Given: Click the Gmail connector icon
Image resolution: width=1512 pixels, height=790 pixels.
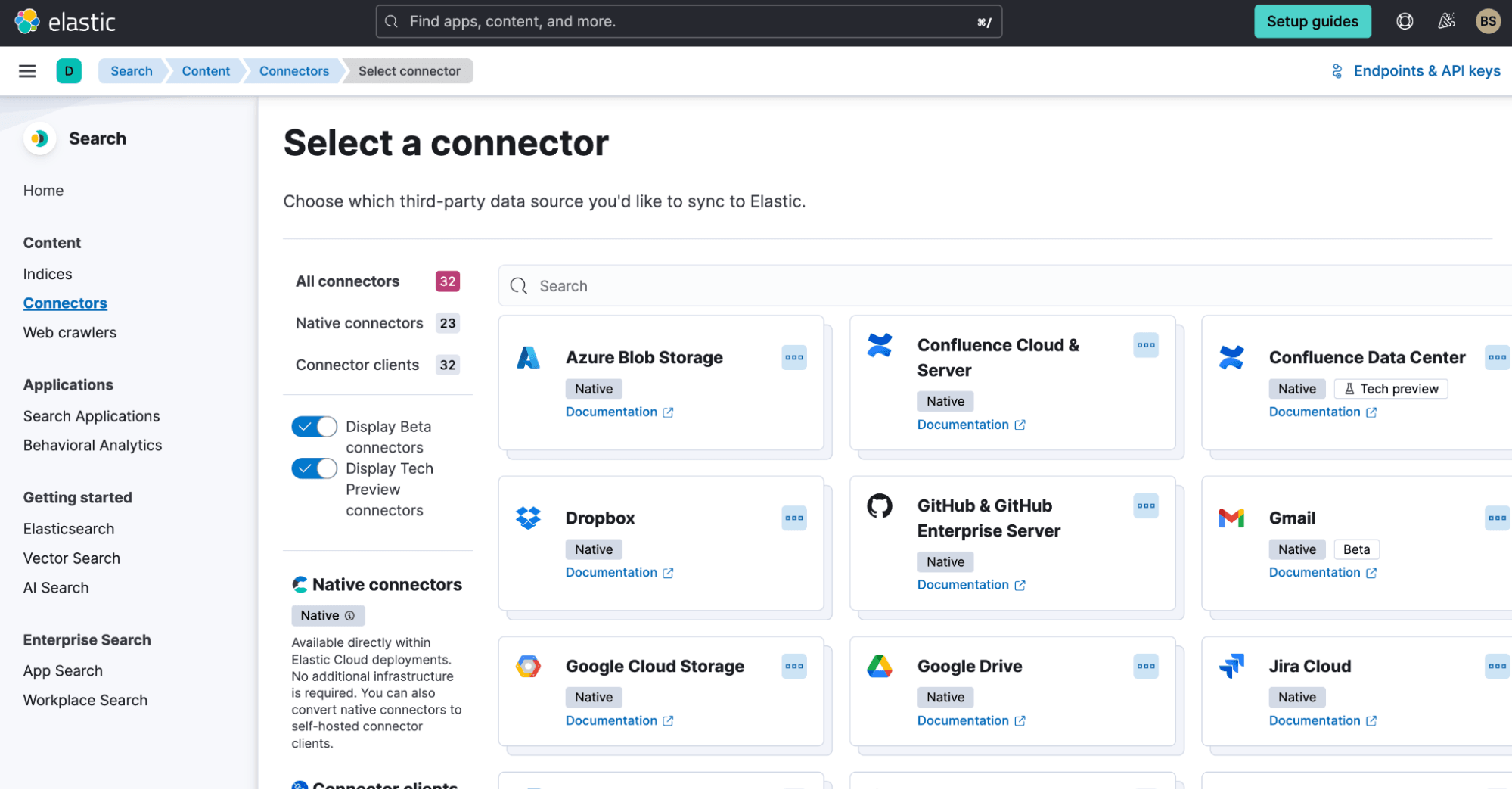Looking at the screenshot, I should (x=1232, y=518).
